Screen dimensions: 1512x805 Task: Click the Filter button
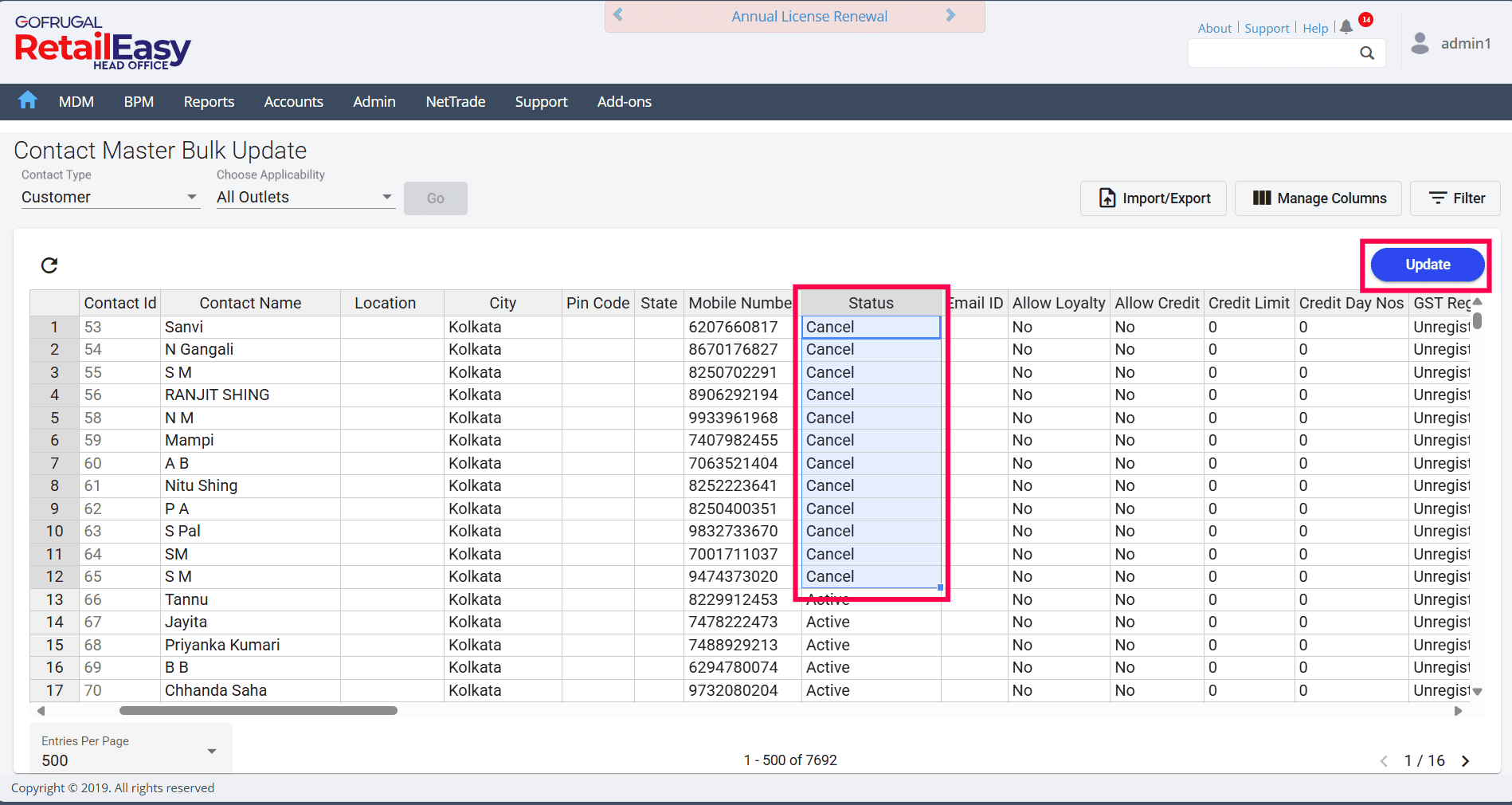click(x=1455, y=198)
